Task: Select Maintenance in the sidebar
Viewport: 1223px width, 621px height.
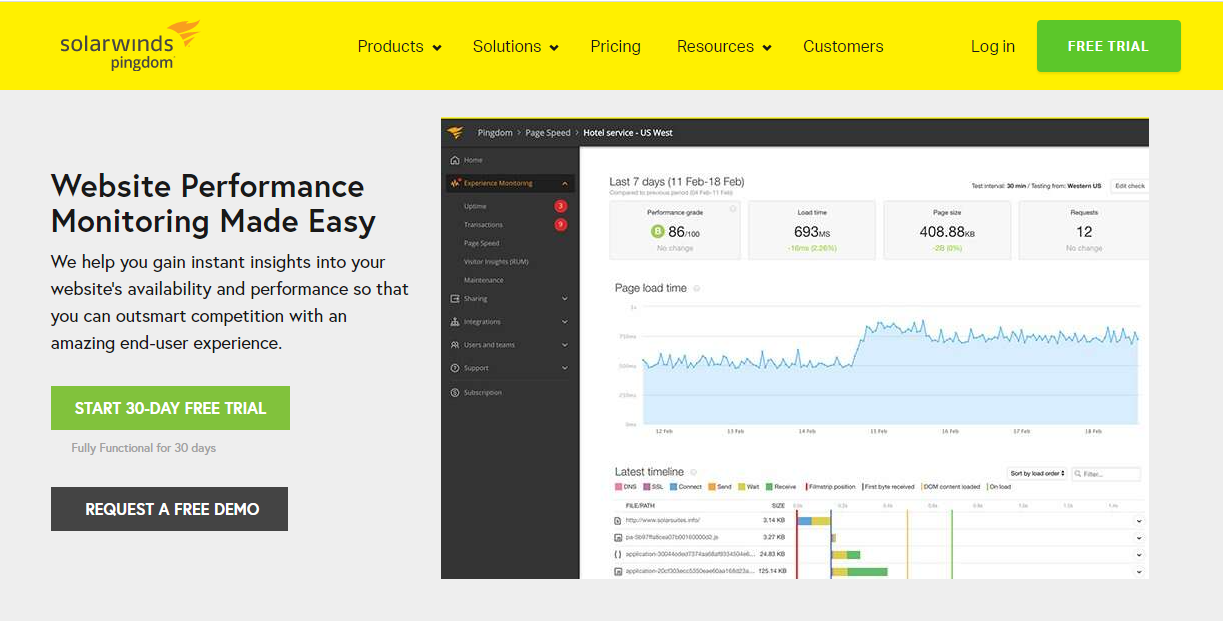Action: (x=483, y=280)
